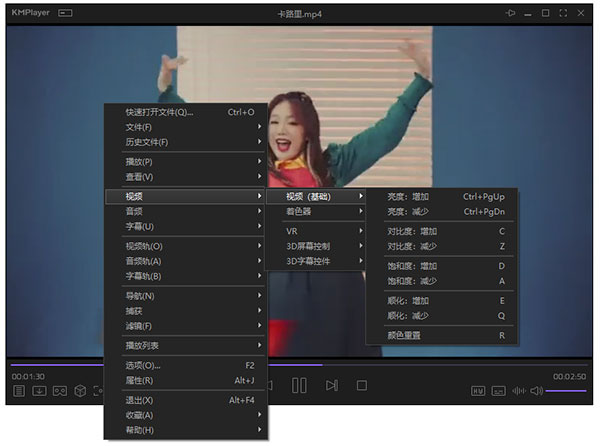Choose 对比度: 增加 option
Image resolution: width=600 pixels, height=446 pixels.
[442, 231]
